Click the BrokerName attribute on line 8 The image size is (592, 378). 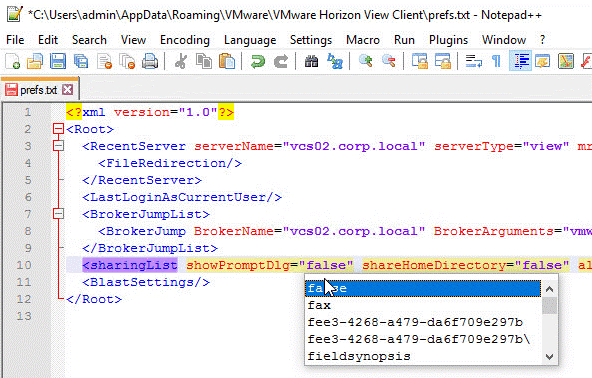[234, 231]
